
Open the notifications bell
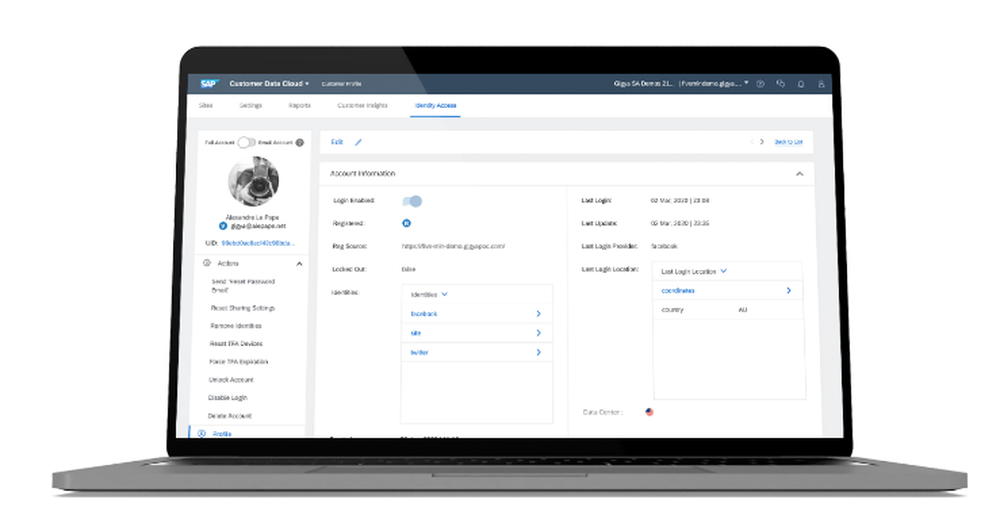(801, 84)
